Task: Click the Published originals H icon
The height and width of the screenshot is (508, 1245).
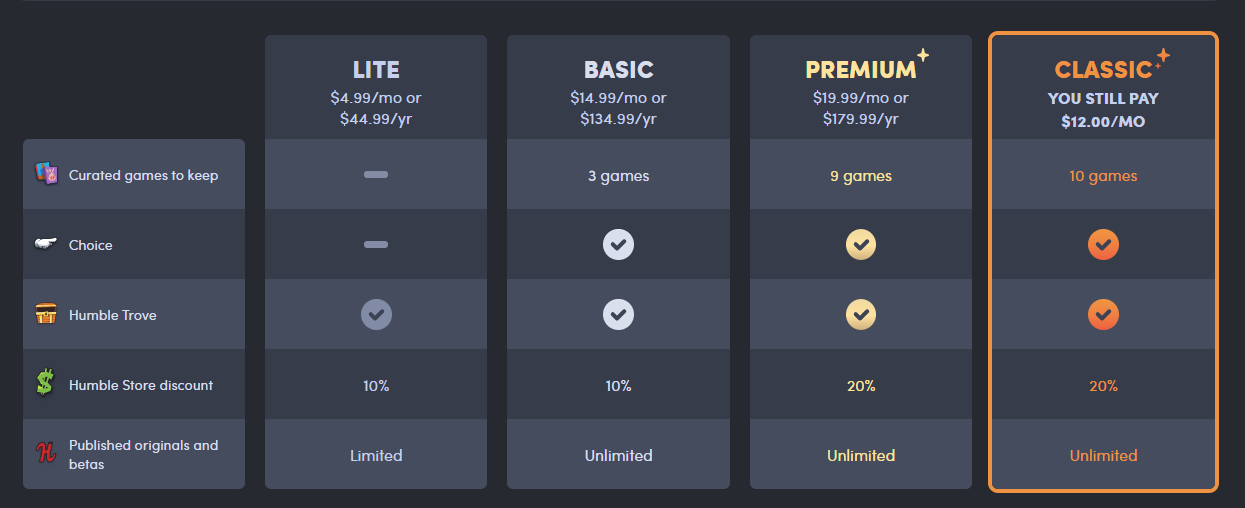Action: pyautogui.click(x=46, y=454)
